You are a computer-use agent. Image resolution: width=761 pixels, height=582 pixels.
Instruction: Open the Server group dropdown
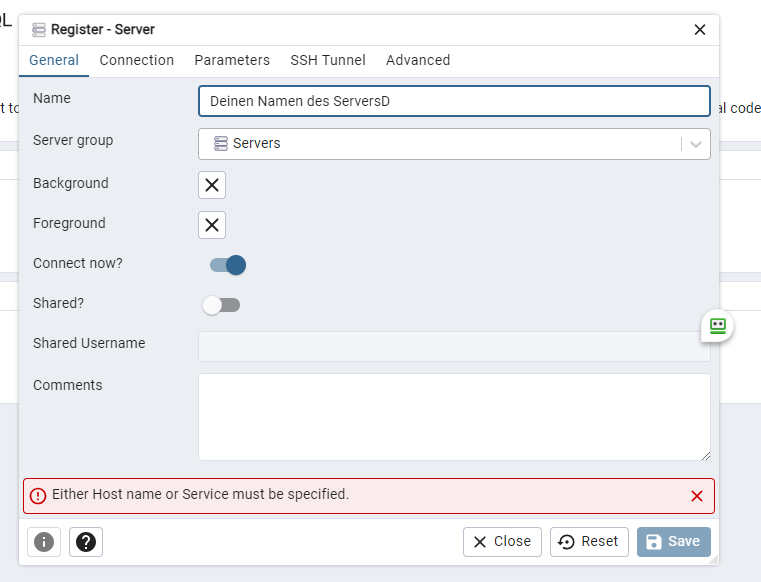[x=440, y=144]
